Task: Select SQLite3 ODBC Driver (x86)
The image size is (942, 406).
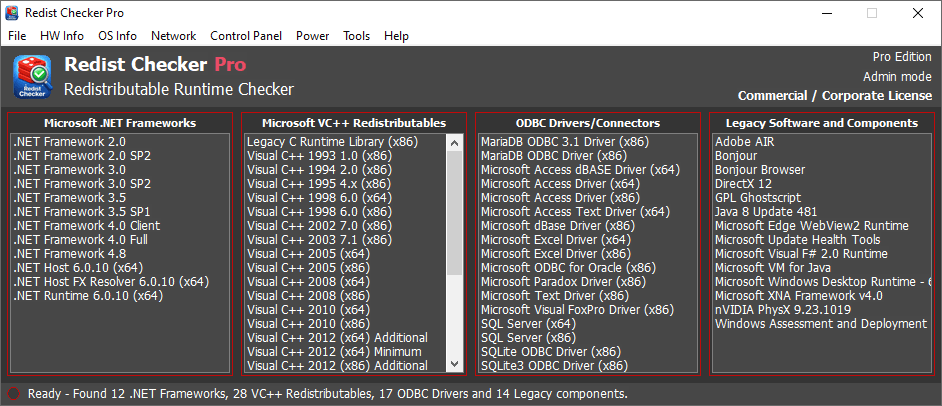Action: (555, 365)
